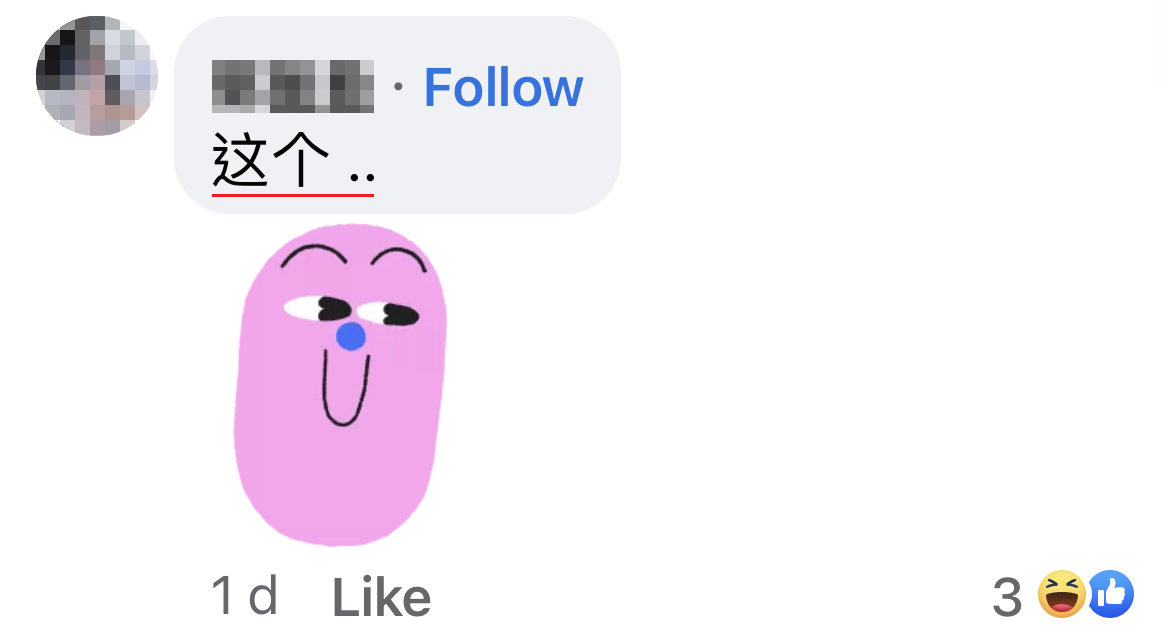
Task: View who reacted via count 3
Action: [x=1007, y=597]
